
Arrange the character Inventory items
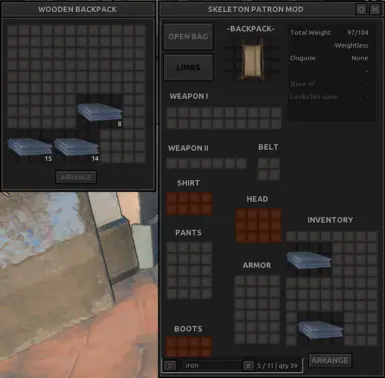(x=330, y=360)
